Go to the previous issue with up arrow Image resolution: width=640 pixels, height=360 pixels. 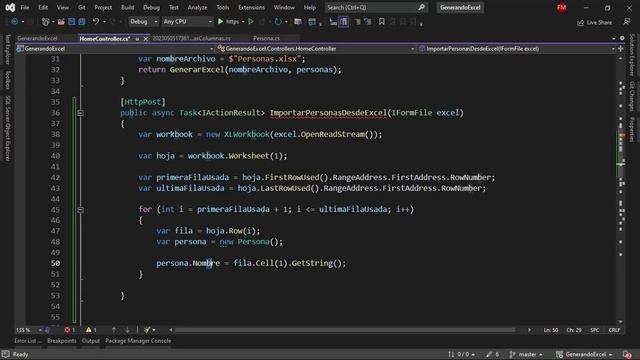[x=114, y=330]
